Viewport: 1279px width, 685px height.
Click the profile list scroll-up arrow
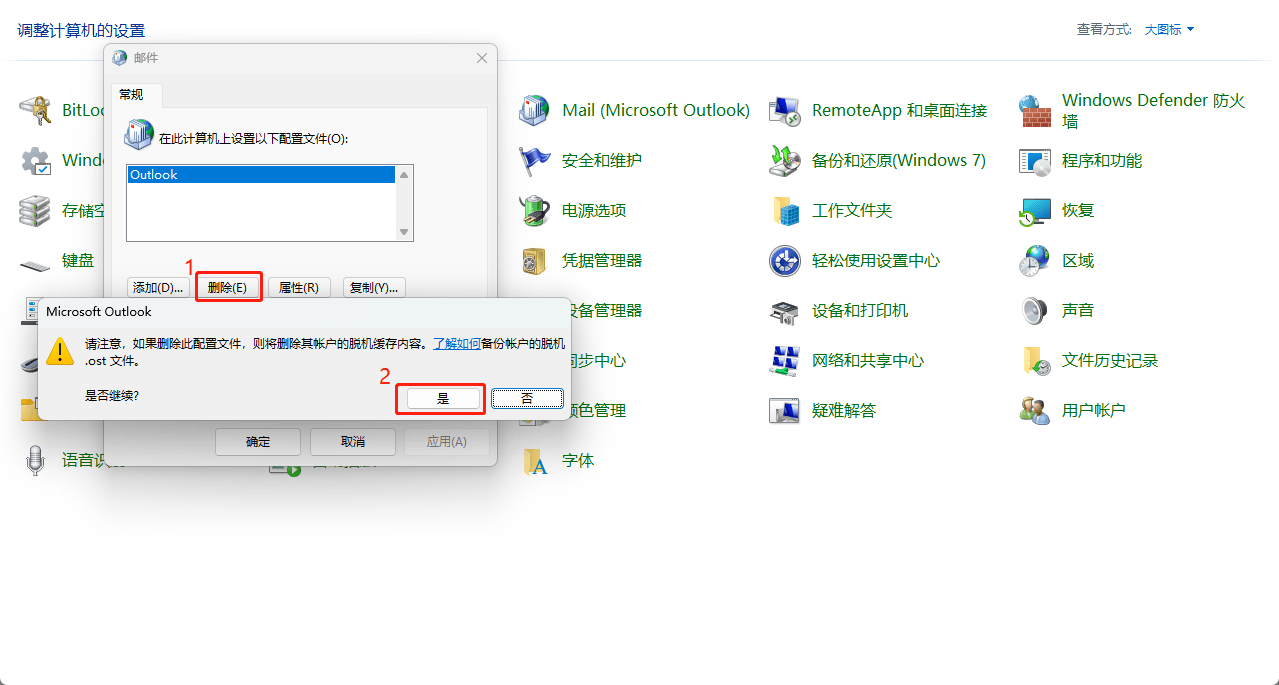404,175
